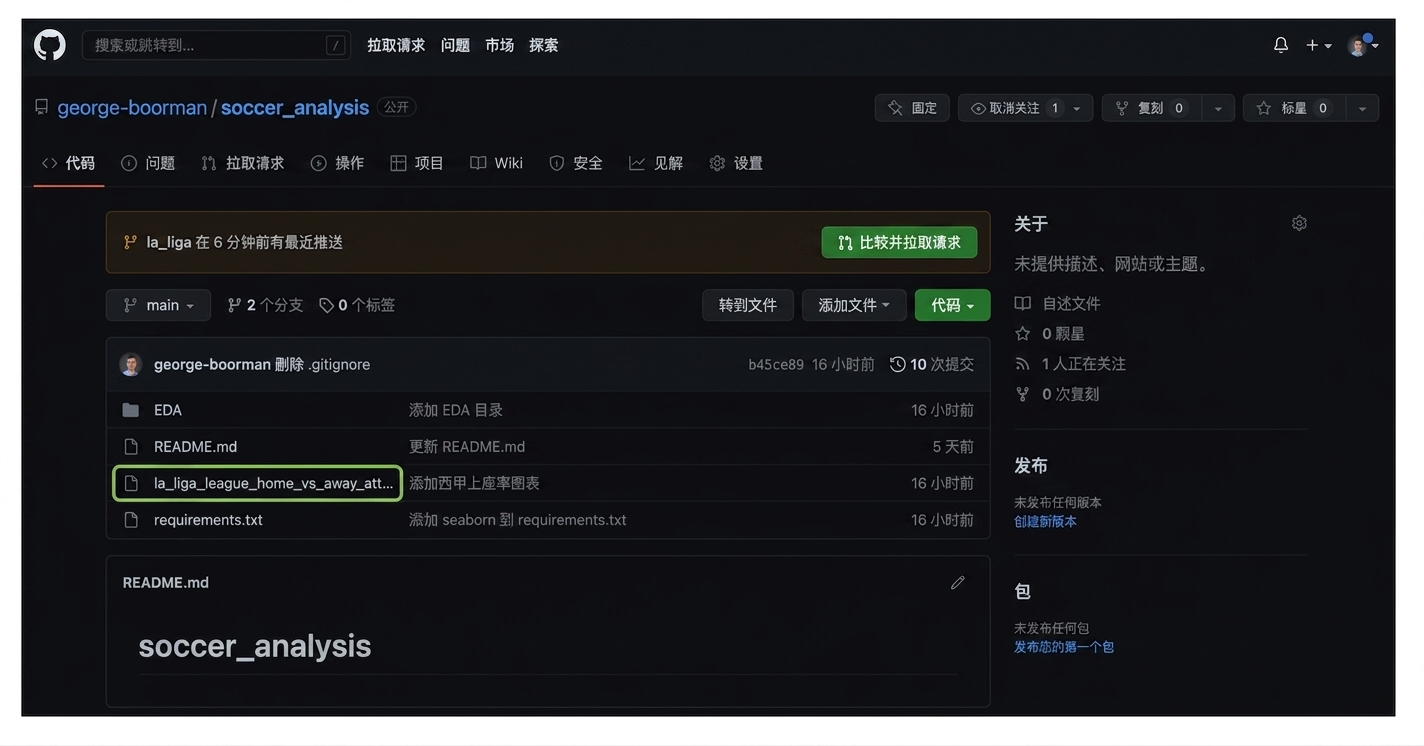Open the notifications bell

1281,45
